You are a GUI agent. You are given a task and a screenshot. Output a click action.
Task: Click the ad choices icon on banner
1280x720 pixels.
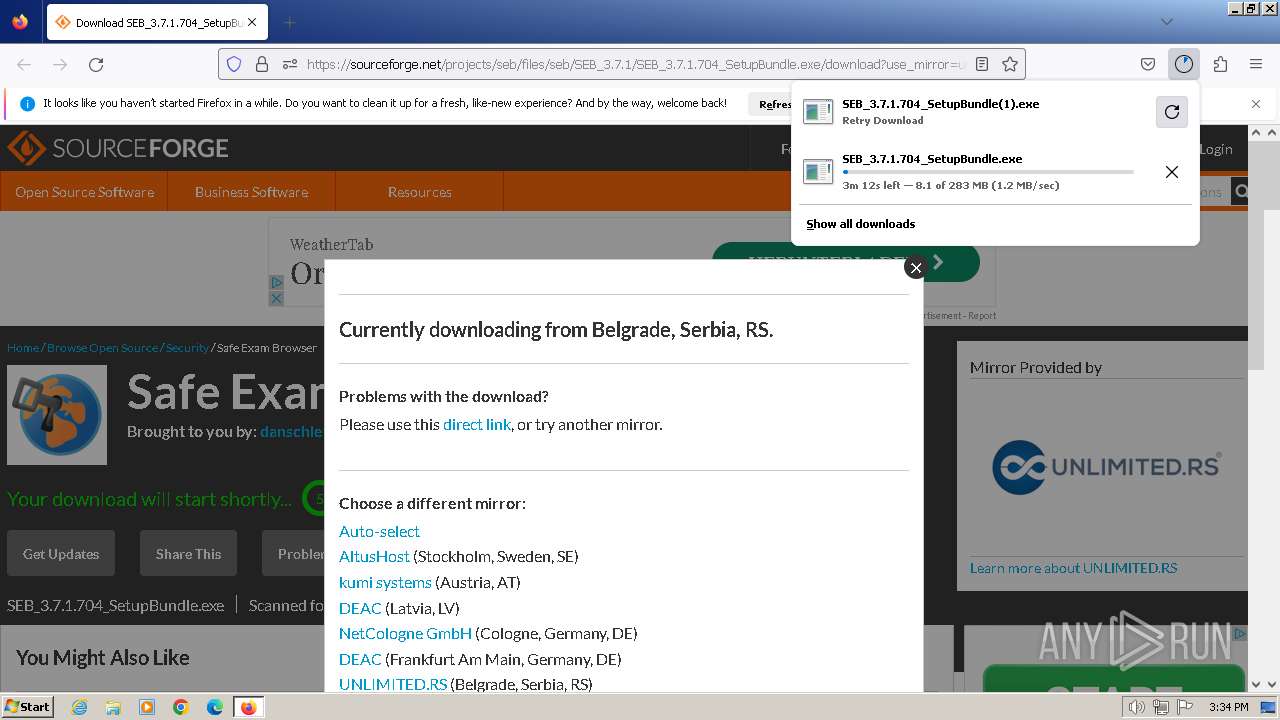[x=276, y=283]
